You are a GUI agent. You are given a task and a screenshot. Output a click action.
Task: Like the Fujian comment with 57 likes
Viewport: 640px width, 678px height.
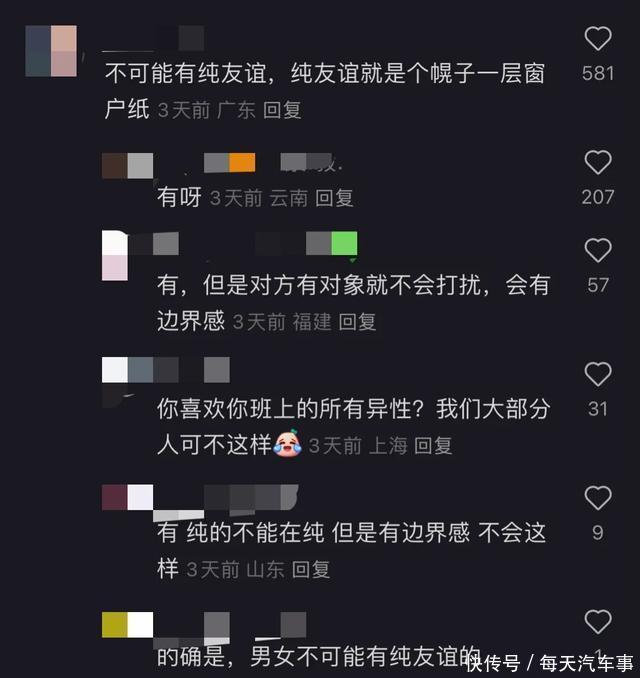click(x=598, y=250)
